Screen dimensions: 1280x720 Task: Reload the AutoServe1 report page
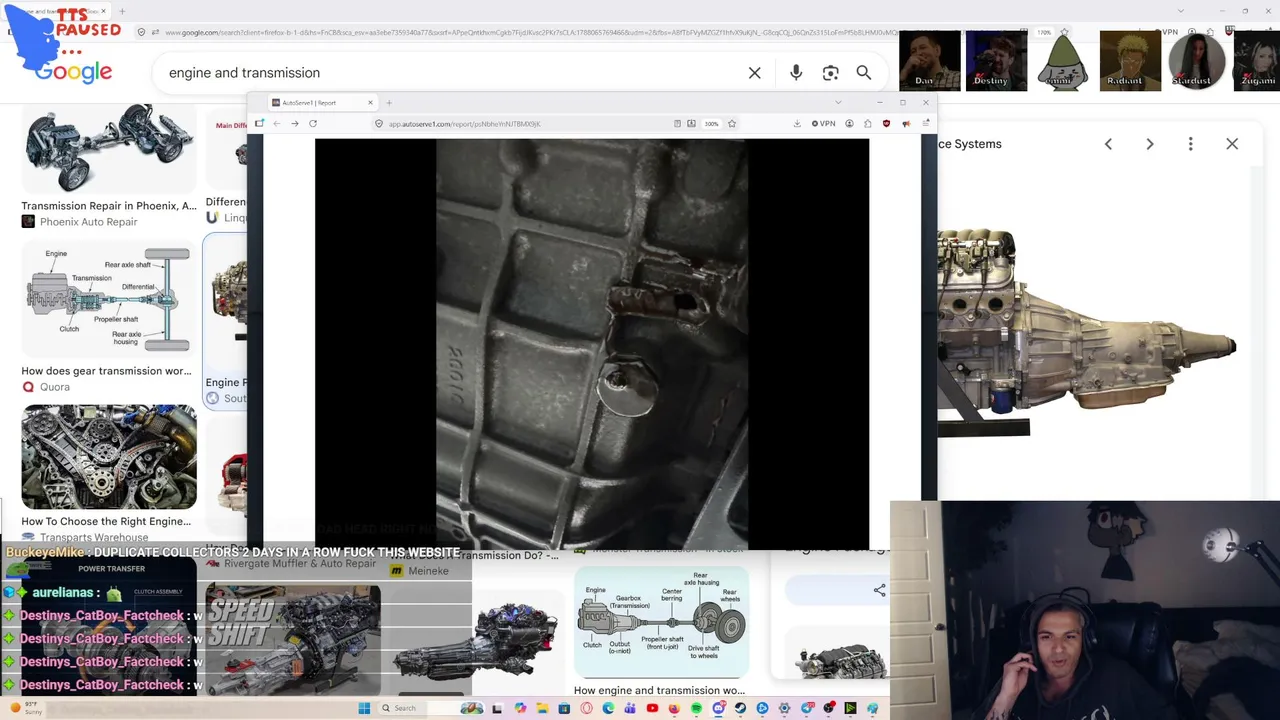(313, 124)
